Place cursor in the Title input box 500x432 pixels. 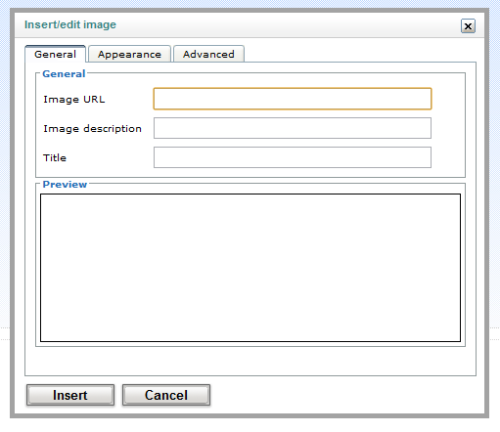[292, 157]
